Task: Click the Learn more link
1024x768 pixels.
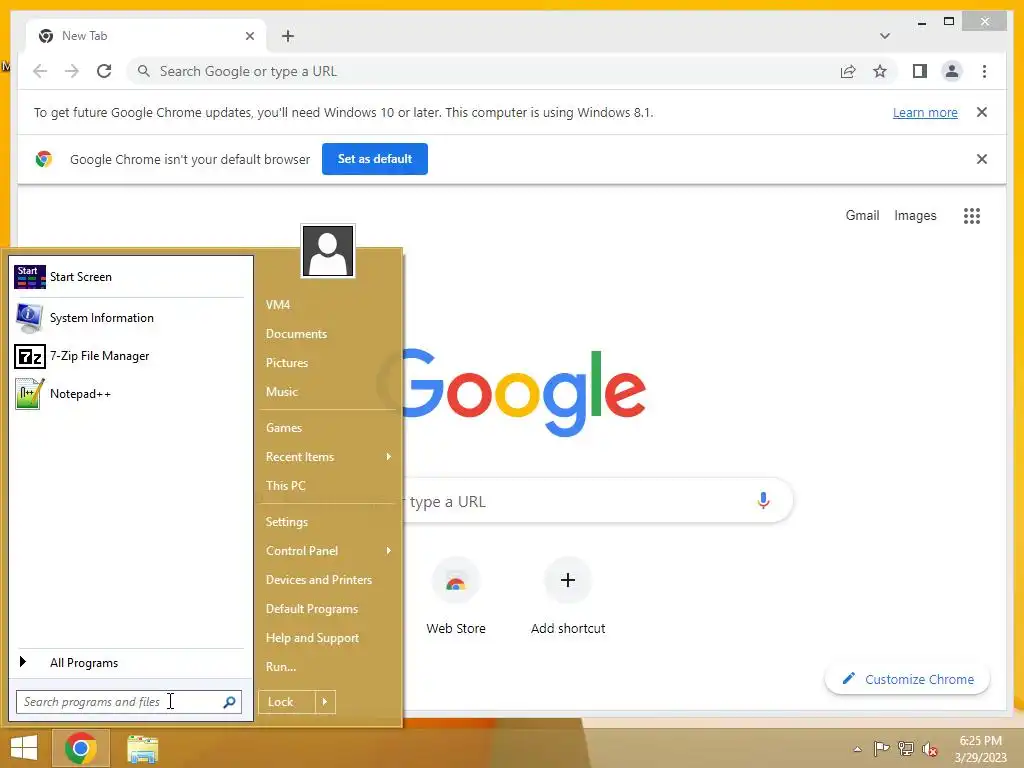Action: coord(925,112)
